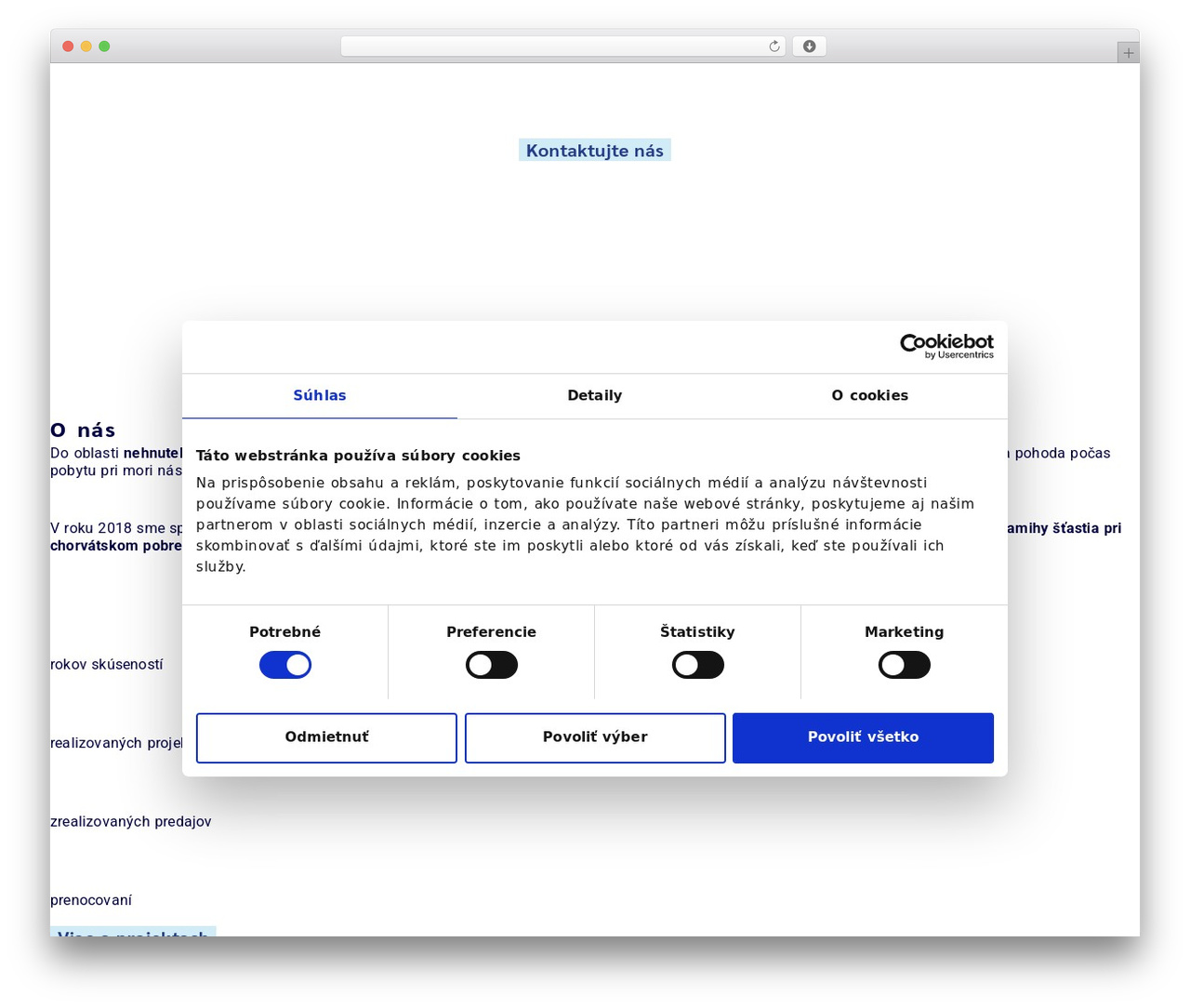The width and height of the screenshot is (1190, 1008).
Task: Click the browser reload icon
Action: point(774,46)
